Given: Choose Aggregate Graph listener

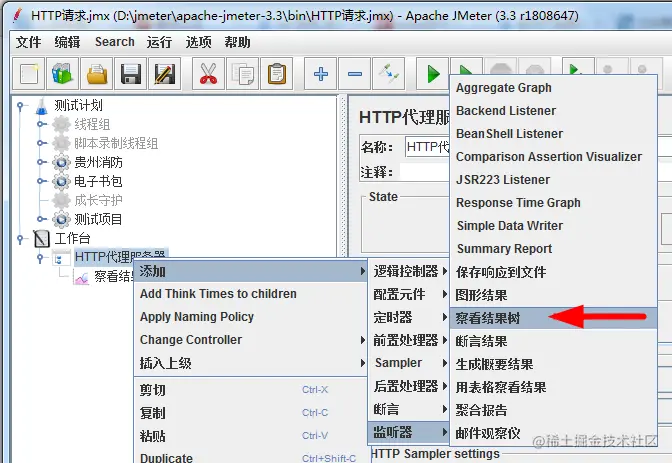Looking at the screenshot, I should [x=553, y=88].
